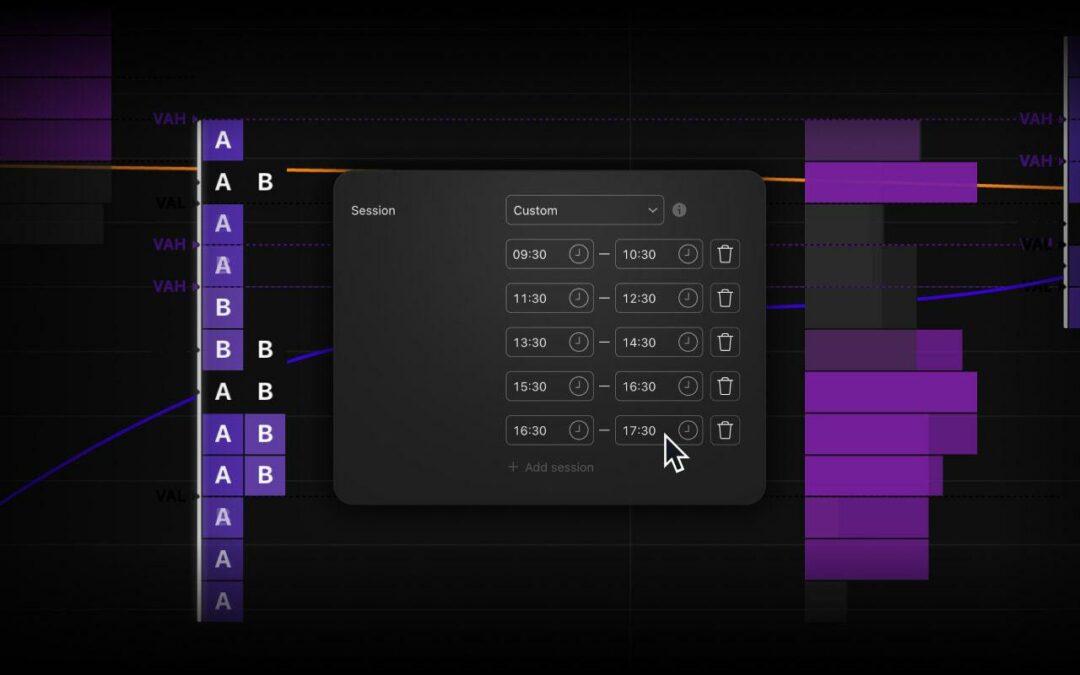Viewport: 1080px width, 675px height.
Task: Click the top A block in TPO profile
Action: (x=222, y=141)
